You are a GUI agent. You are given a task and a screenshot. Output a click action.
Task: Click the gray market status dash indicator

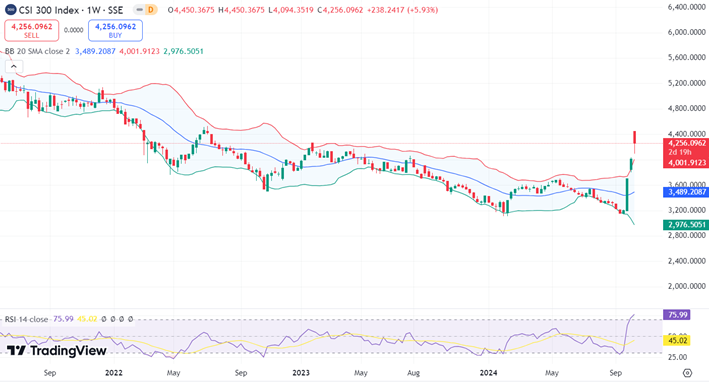coord(140,9)
